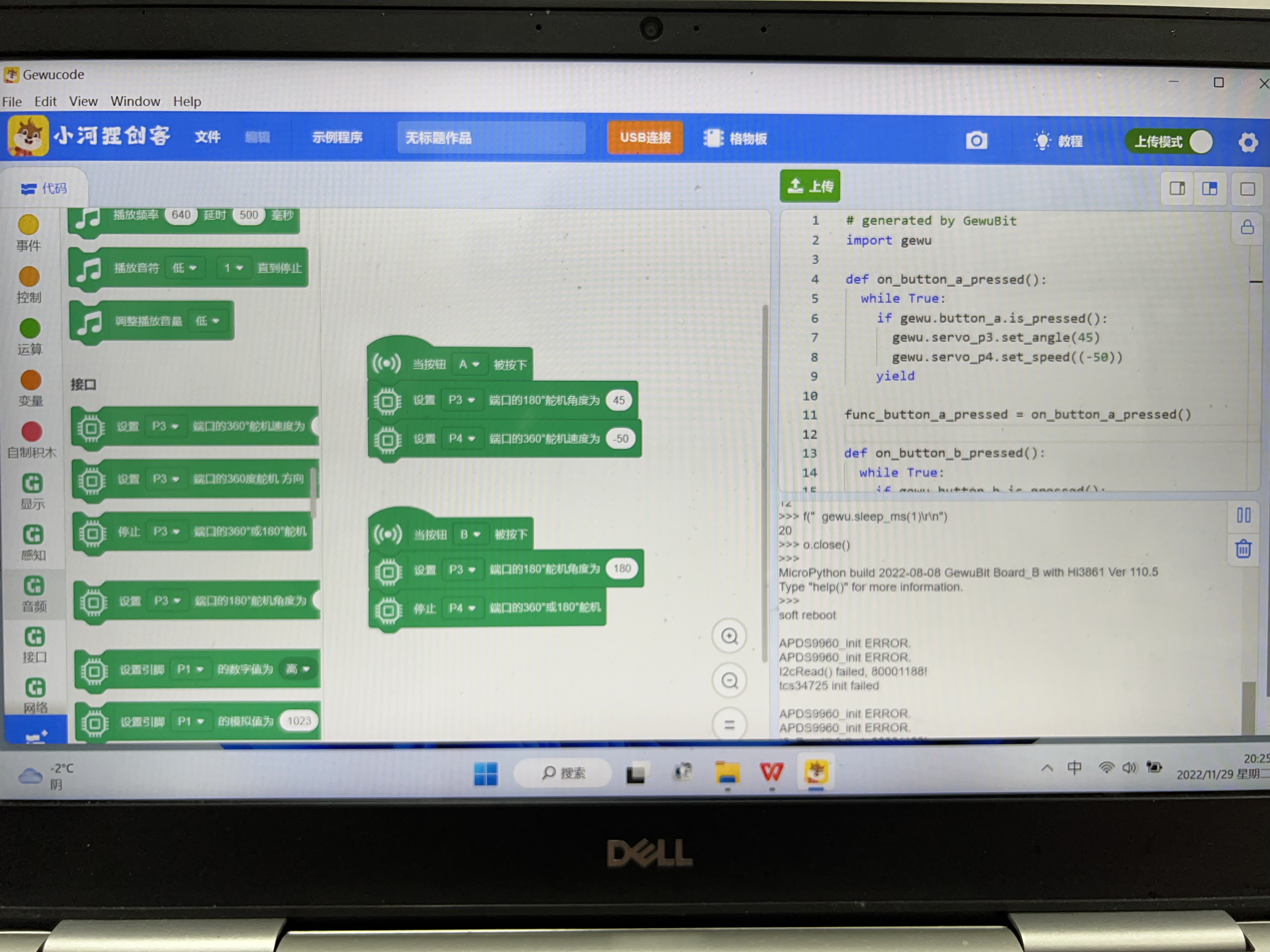This screenshot has height=952, width=1270.
Task: Click speed value -50 field
Action: [x=621, y=439]
